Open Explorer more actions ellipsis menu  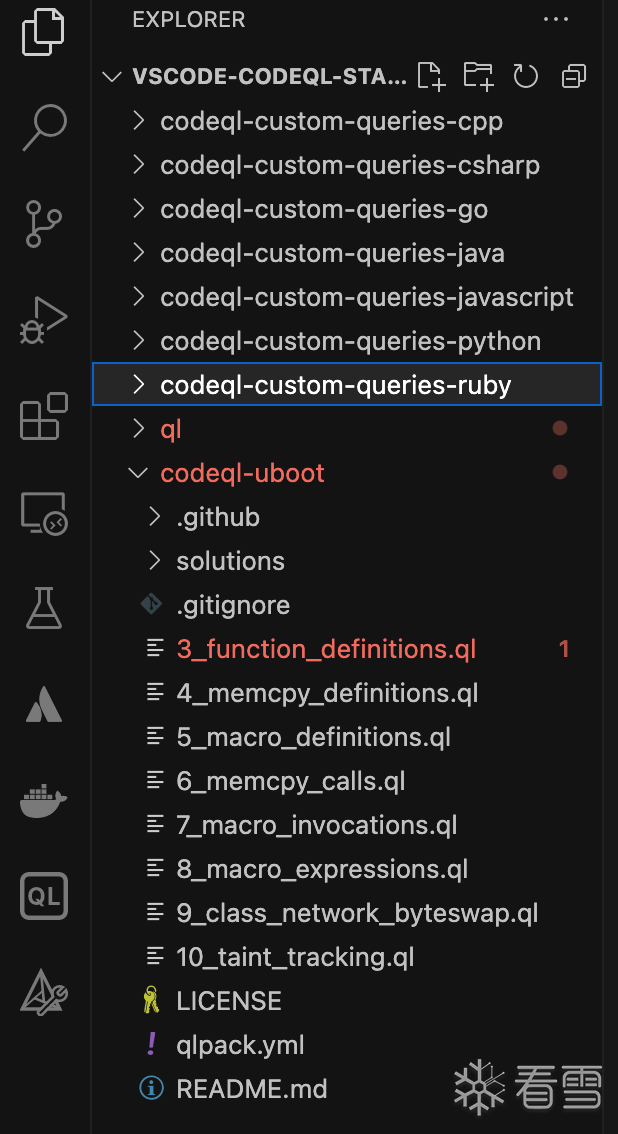click(555, 19)
